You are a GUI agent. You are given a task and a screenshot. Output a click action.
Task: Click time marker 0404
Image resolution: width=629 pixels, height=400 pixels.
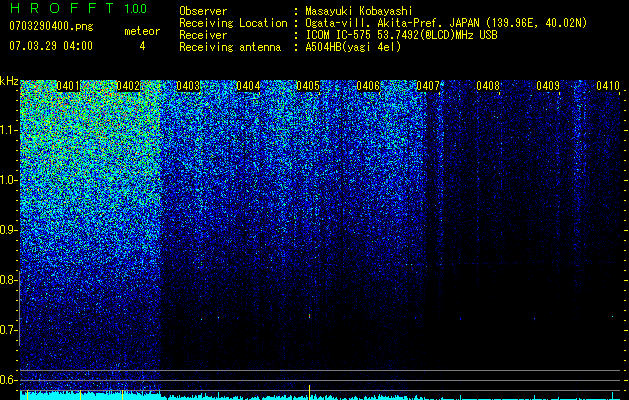pos(248,86)
